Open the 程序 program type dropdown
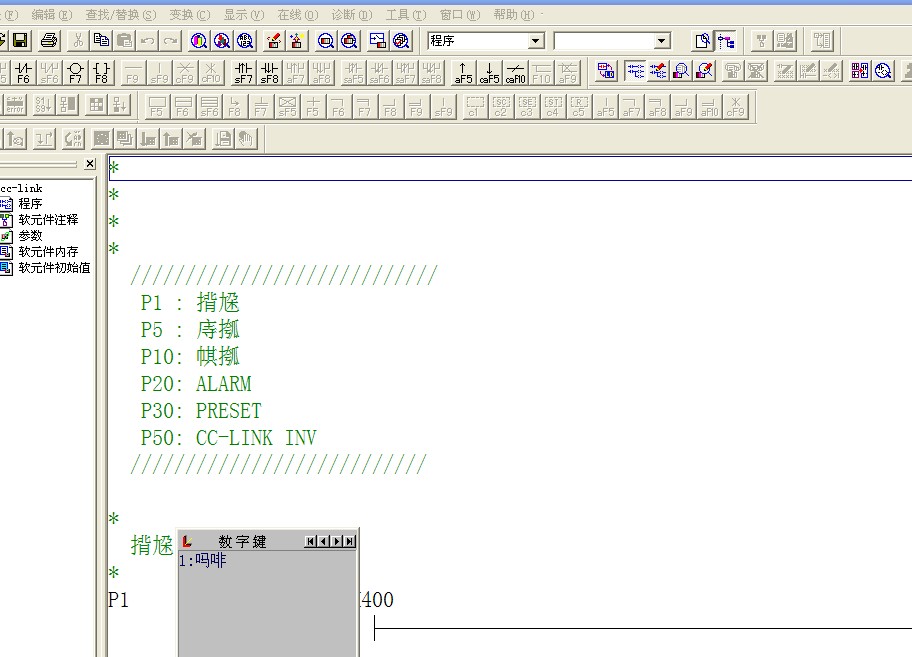Viewport: 912px width, 657px height. click(x=535, y=41)
